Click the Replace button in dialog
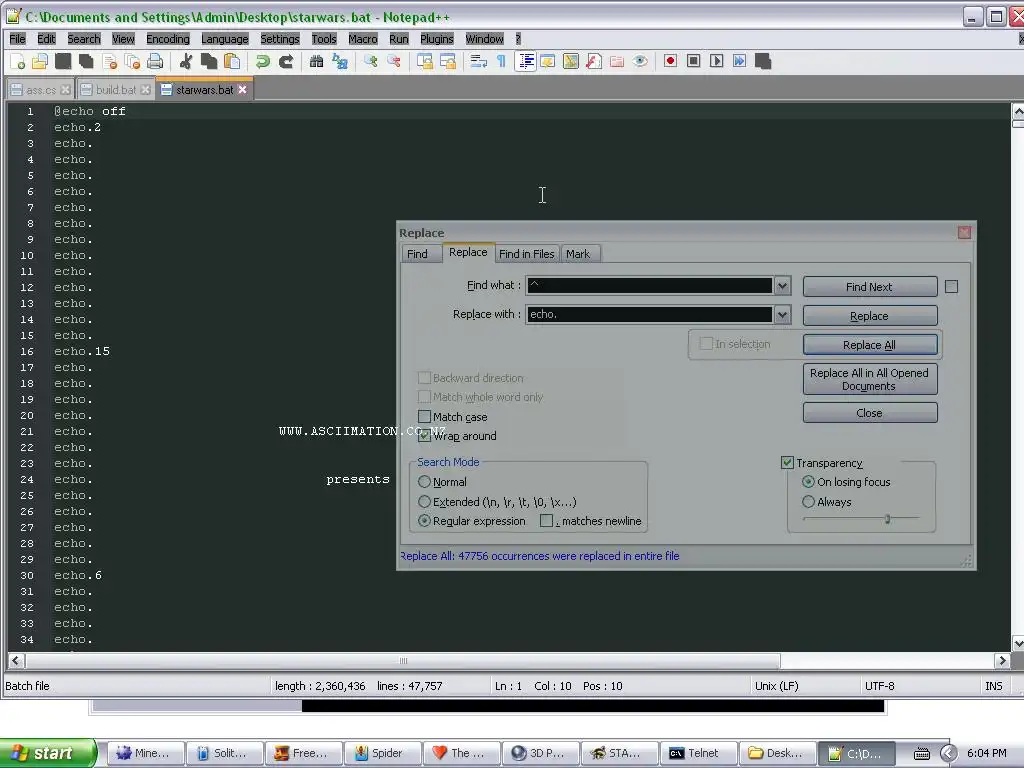 pyautogui.click(x=870, y=316)
